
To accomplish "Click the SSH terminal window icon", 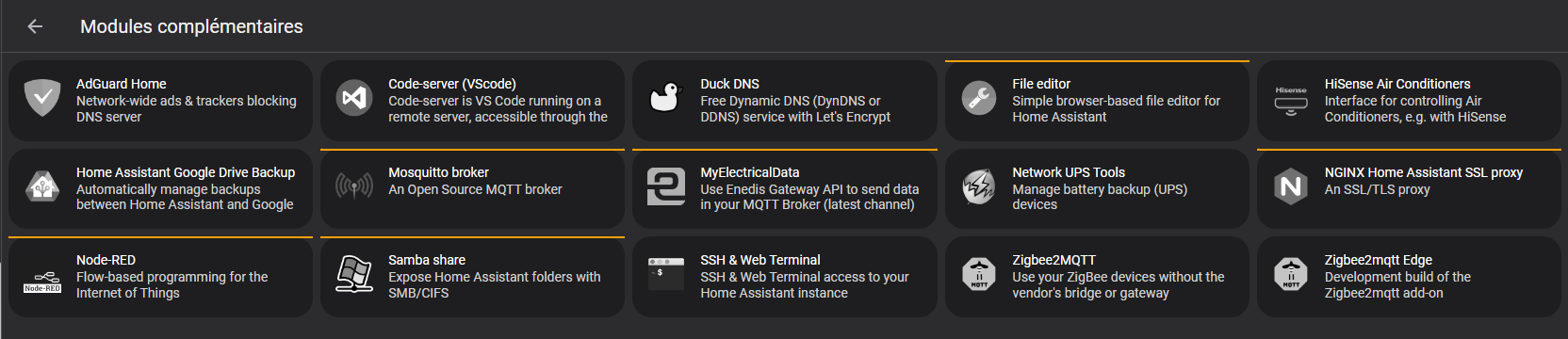I will click(x=666, y=274).
